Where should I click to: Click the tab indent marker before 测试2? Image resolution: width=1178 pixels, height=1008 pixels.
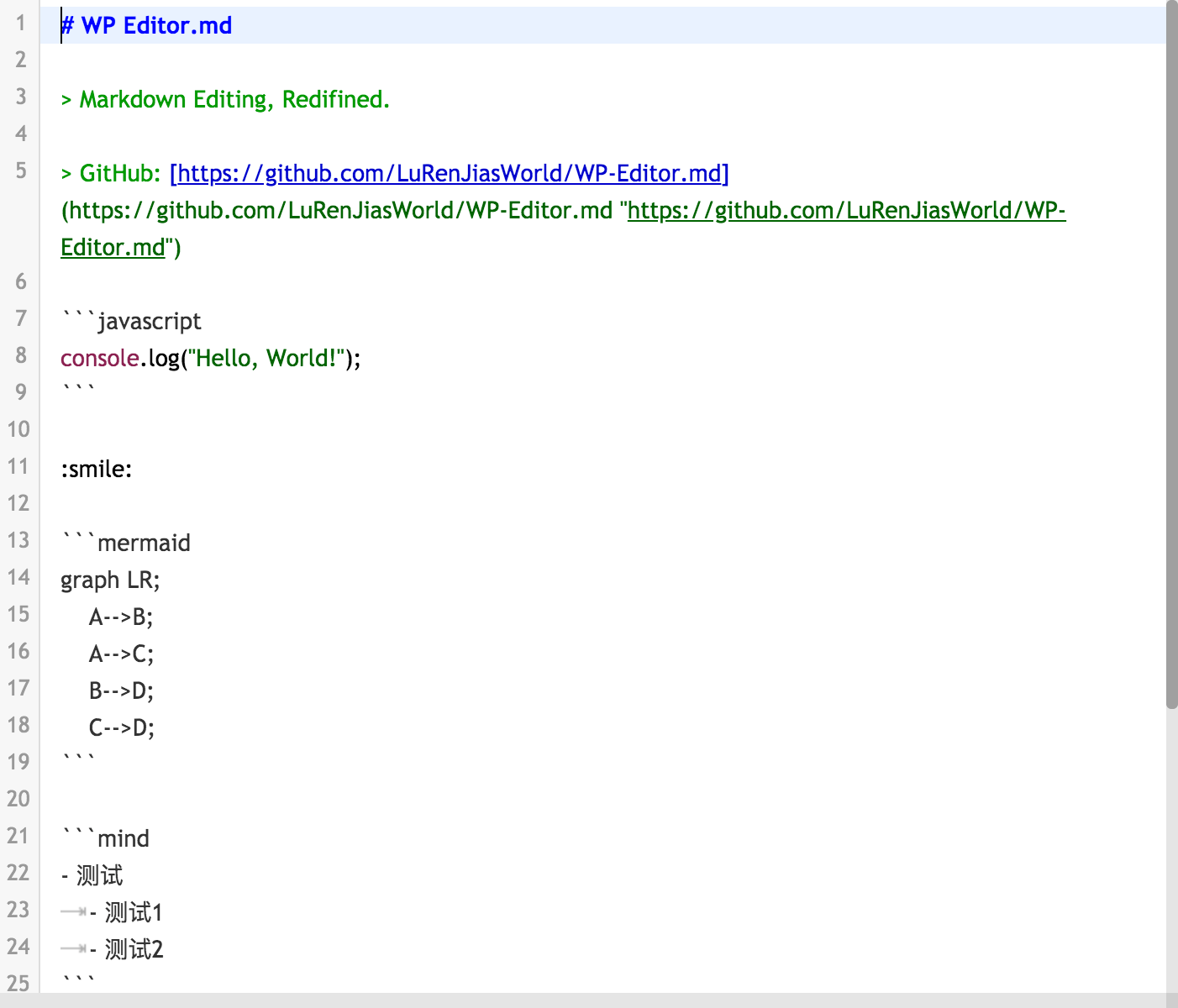[x=74, y=948]
